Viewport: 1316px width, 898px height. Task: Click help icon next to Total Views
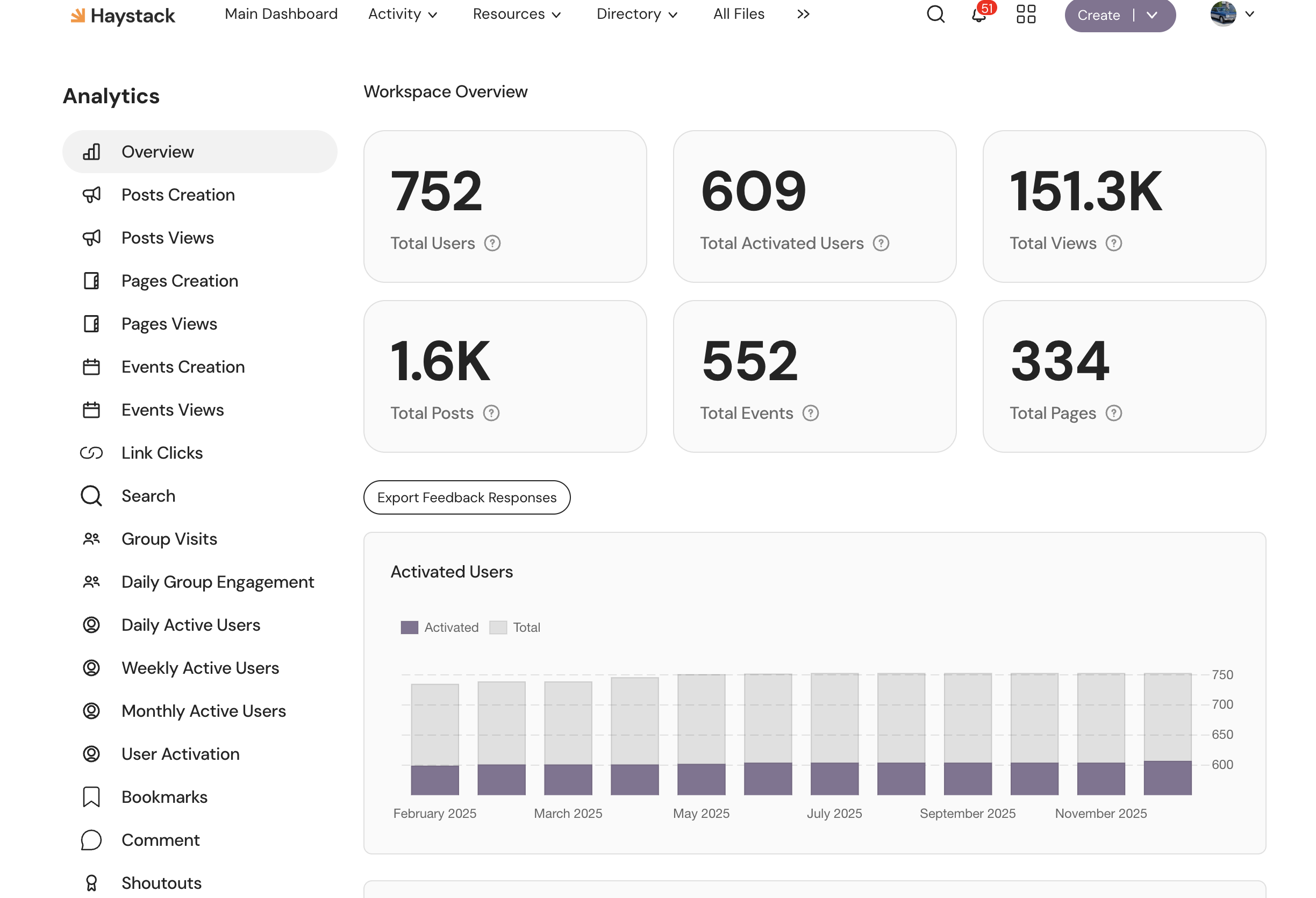[x=1113, y=243]
